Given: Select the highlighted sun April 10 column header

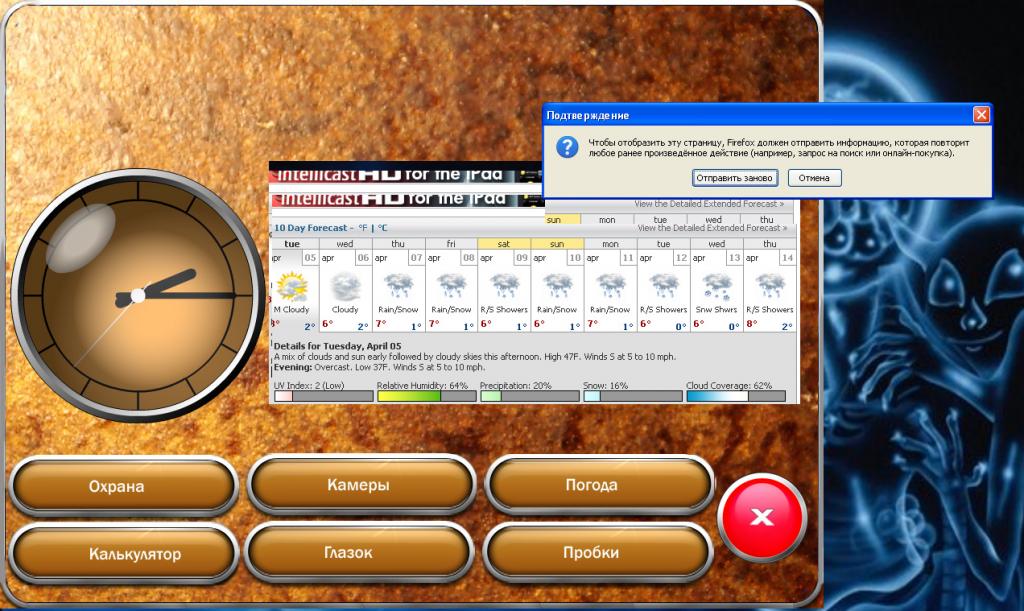Looking at the screenshot, I should tap(557, 243).
